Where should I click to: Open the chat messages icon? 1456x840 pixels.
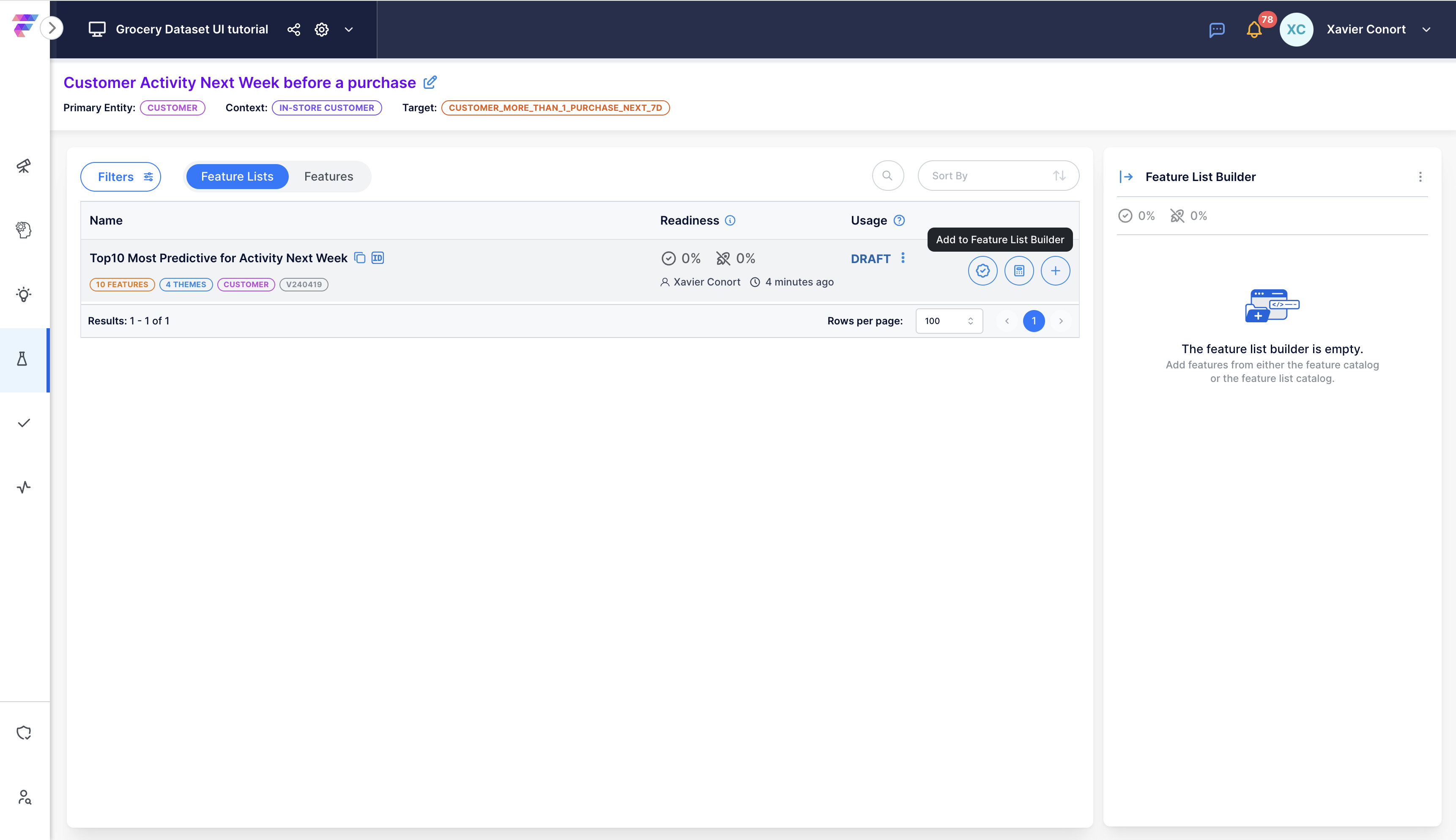pyautogui.click(x=1217, y=30)
